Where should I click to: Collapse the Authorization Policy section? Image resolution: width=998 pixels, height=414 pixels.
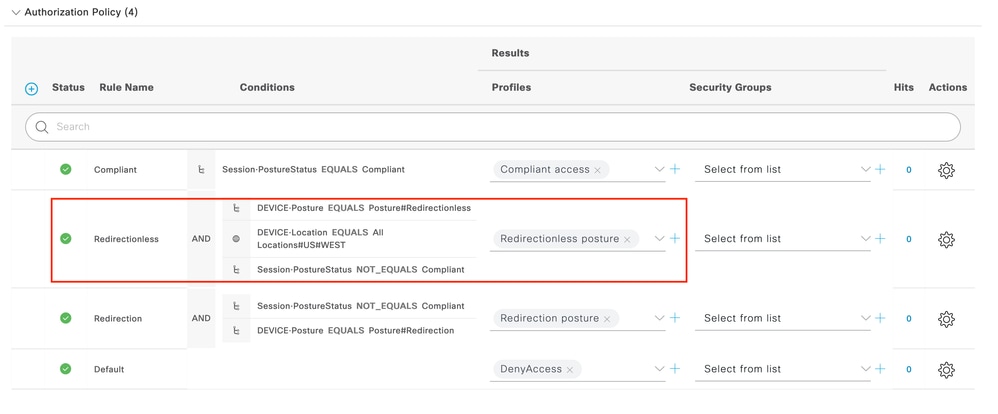pyautogui.click(x=15, y=12)
